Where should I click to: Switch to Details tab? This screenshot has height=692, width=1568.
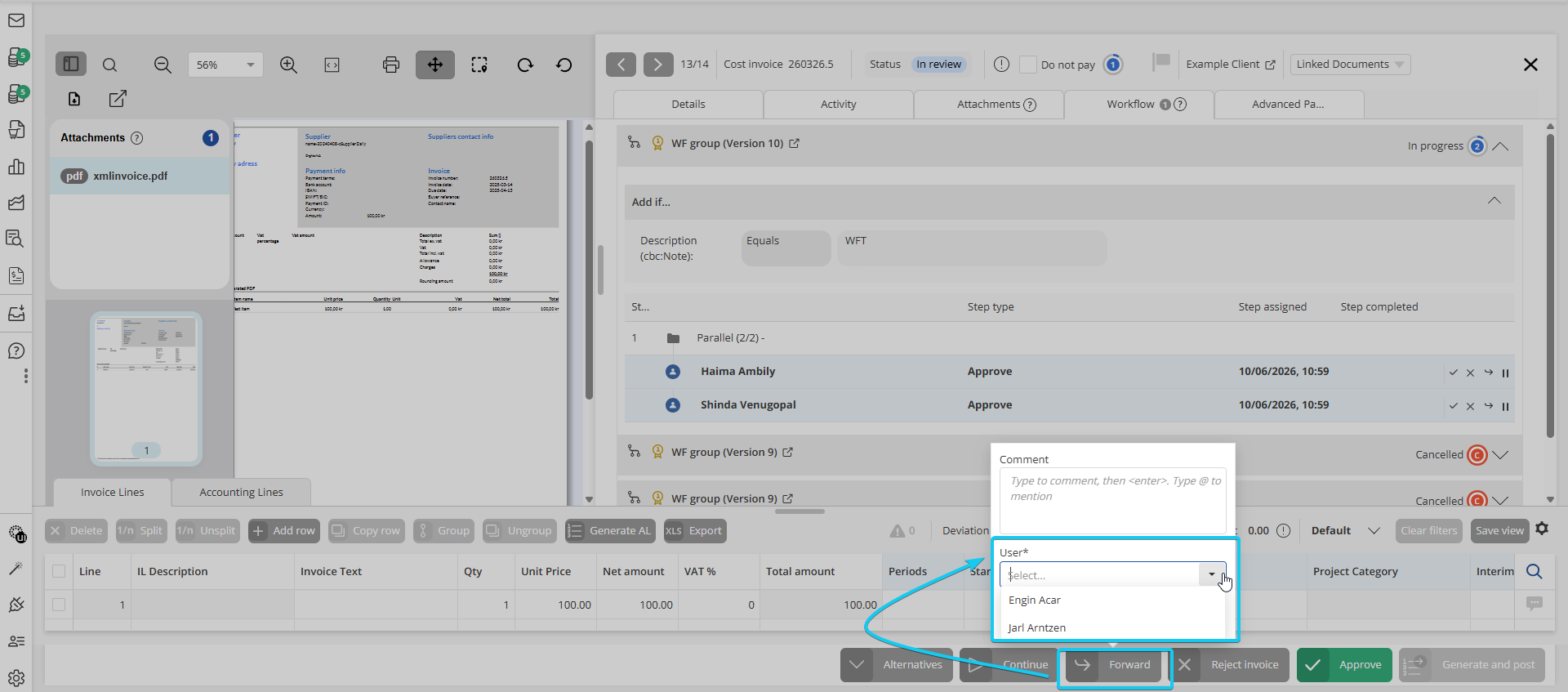[x=688, y=105]
